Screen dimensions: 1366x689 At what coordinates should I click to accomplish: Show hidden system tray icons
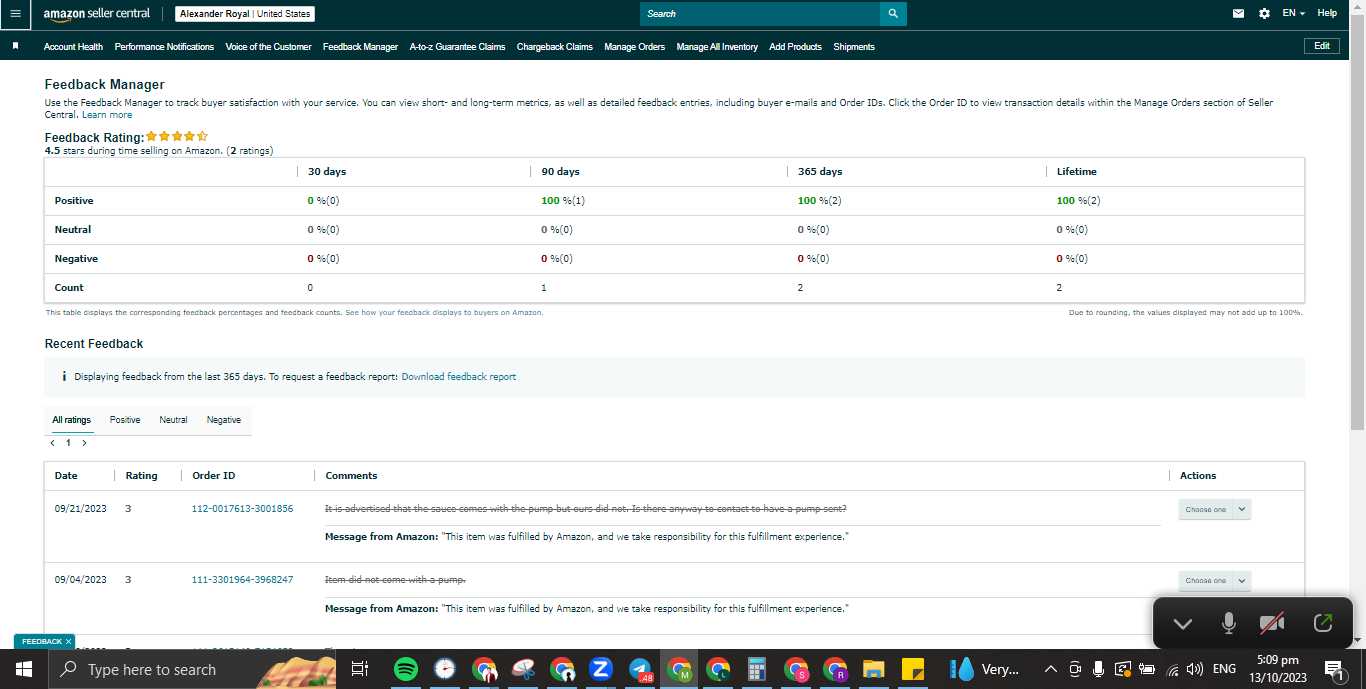point(1050,669)
